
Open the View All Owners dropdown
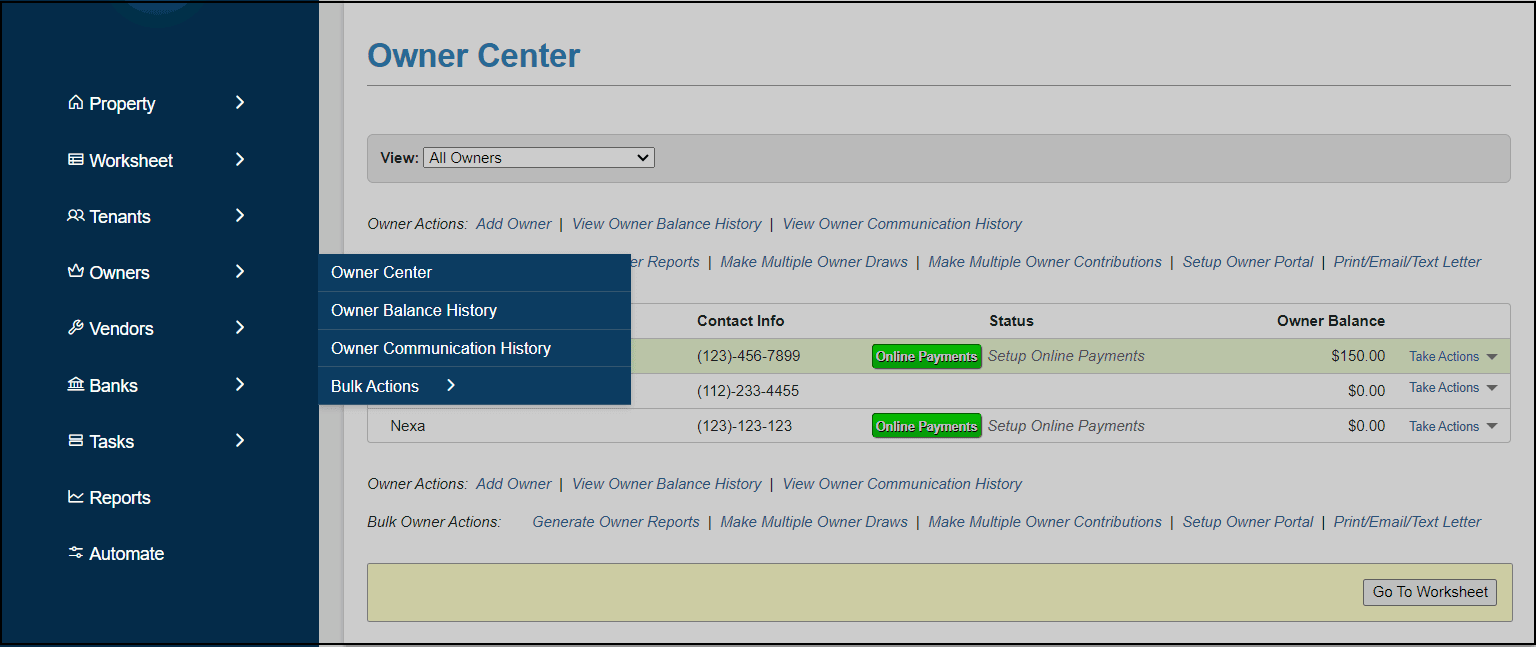pyautogui.click(x=539, y=158)
